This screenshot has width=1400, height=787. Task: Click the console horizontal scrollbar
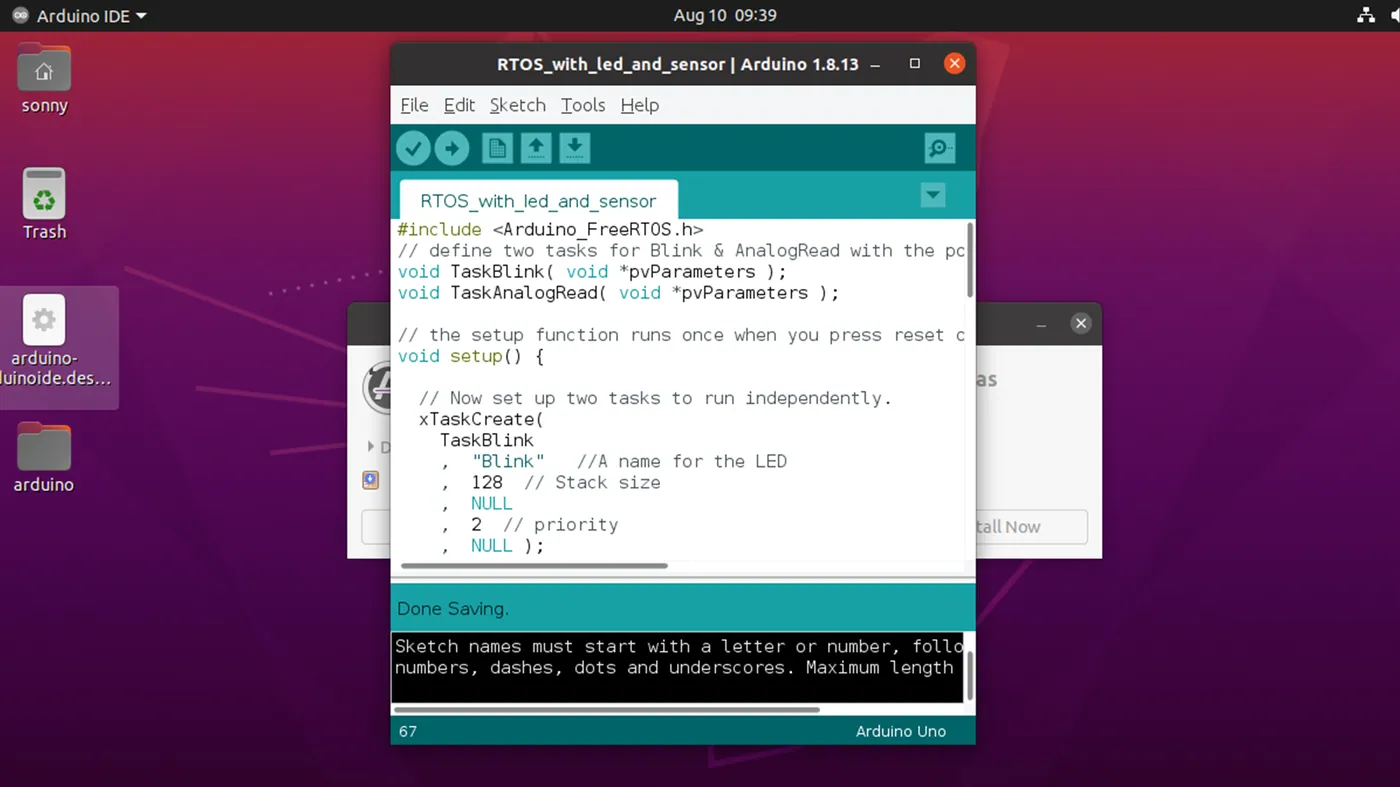click(x=607, y=710)
